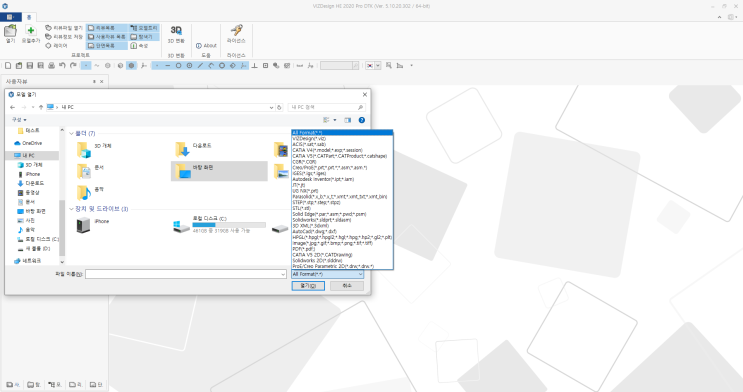Click the wireframe cube view icon
This screenshot has height=392, width=743.
(x=120, y=65)
